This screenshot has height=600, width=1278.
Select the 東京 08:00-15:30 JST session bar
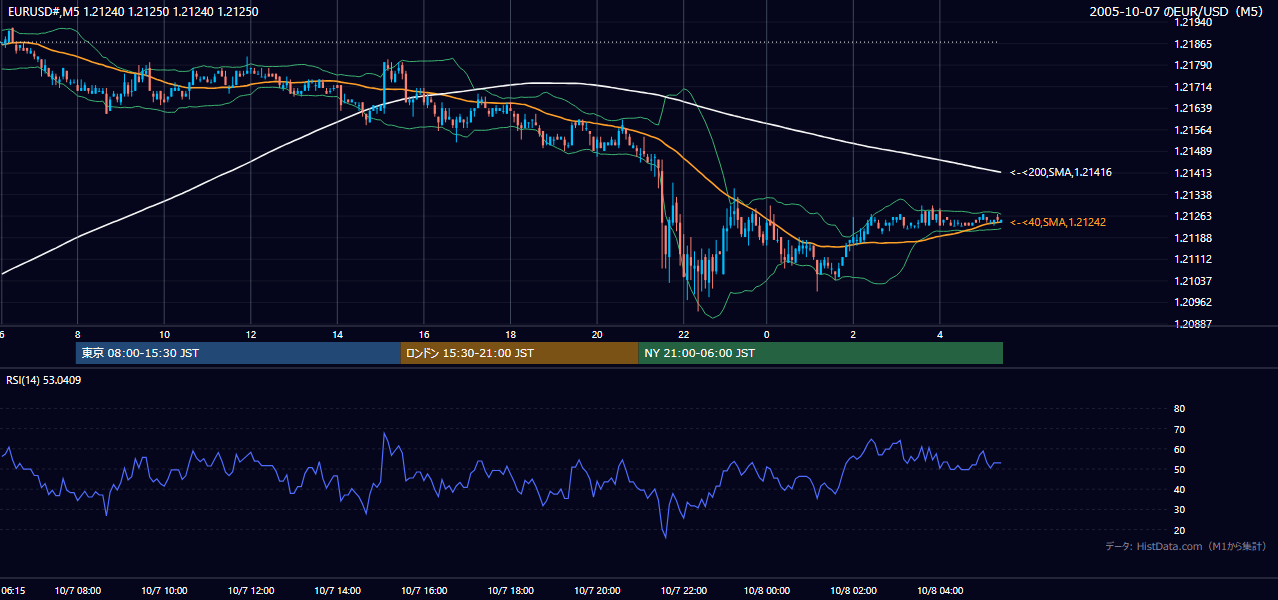pyautogui.click(x=238, y=353)
